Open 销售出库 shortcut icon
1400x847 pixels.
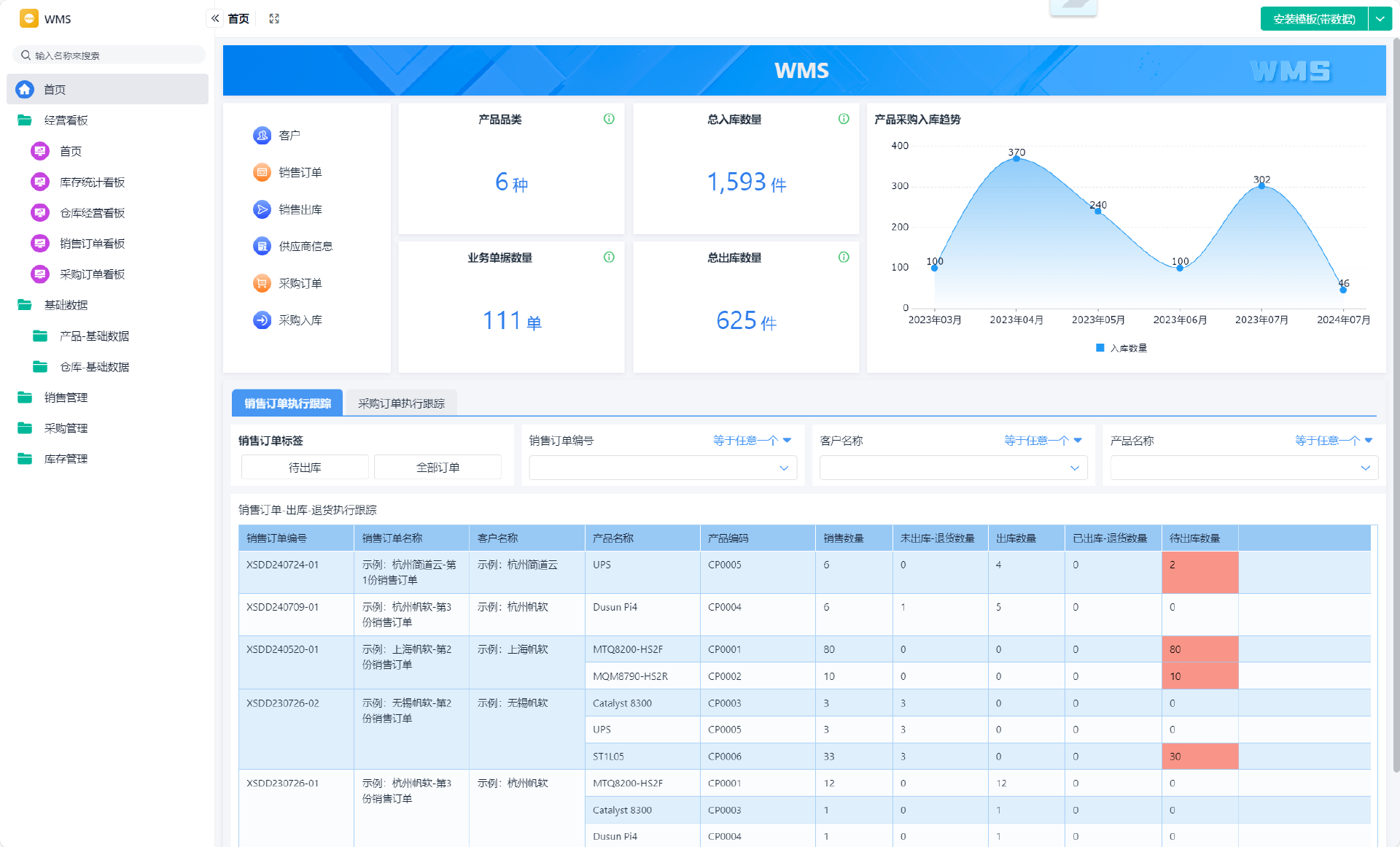tap(262, 209)
